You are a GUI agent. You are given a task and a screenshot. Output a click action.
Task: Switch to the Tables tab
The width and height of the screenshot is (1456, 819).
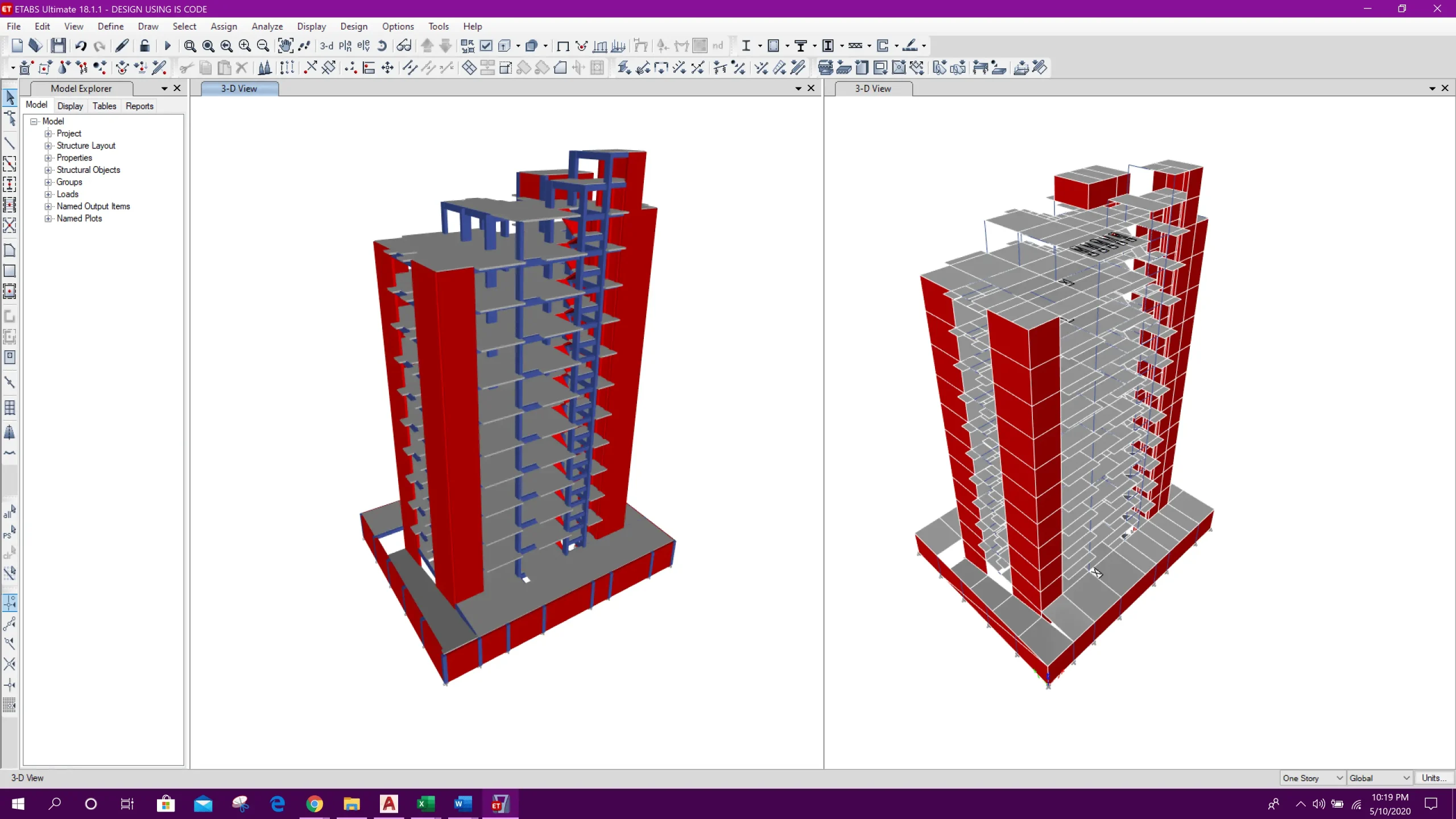pyautogui.click(x=104, y=106)
